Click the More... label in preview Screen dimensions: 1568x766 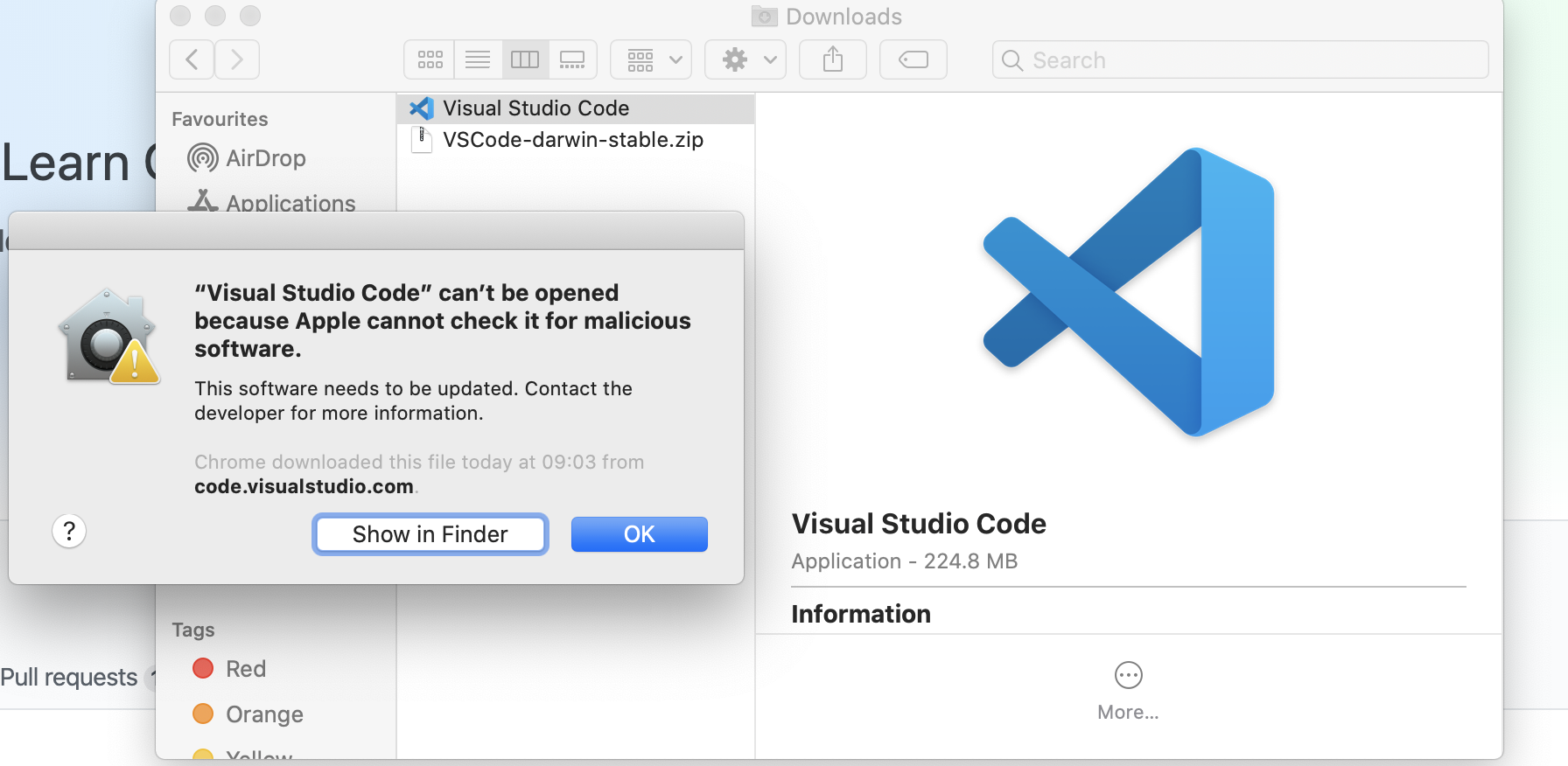click(x=1129, y=713)
